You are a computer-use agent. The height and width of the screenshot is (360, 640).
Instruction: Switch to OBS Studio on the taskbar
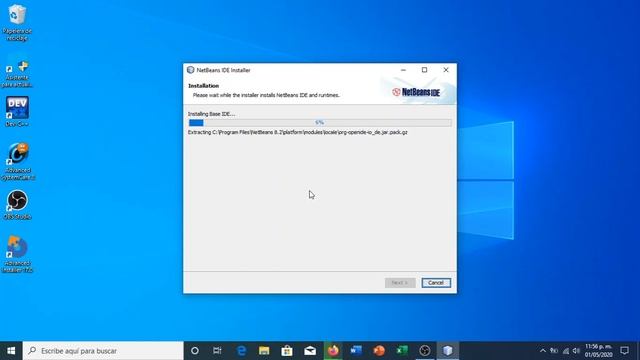coord(425,351)
